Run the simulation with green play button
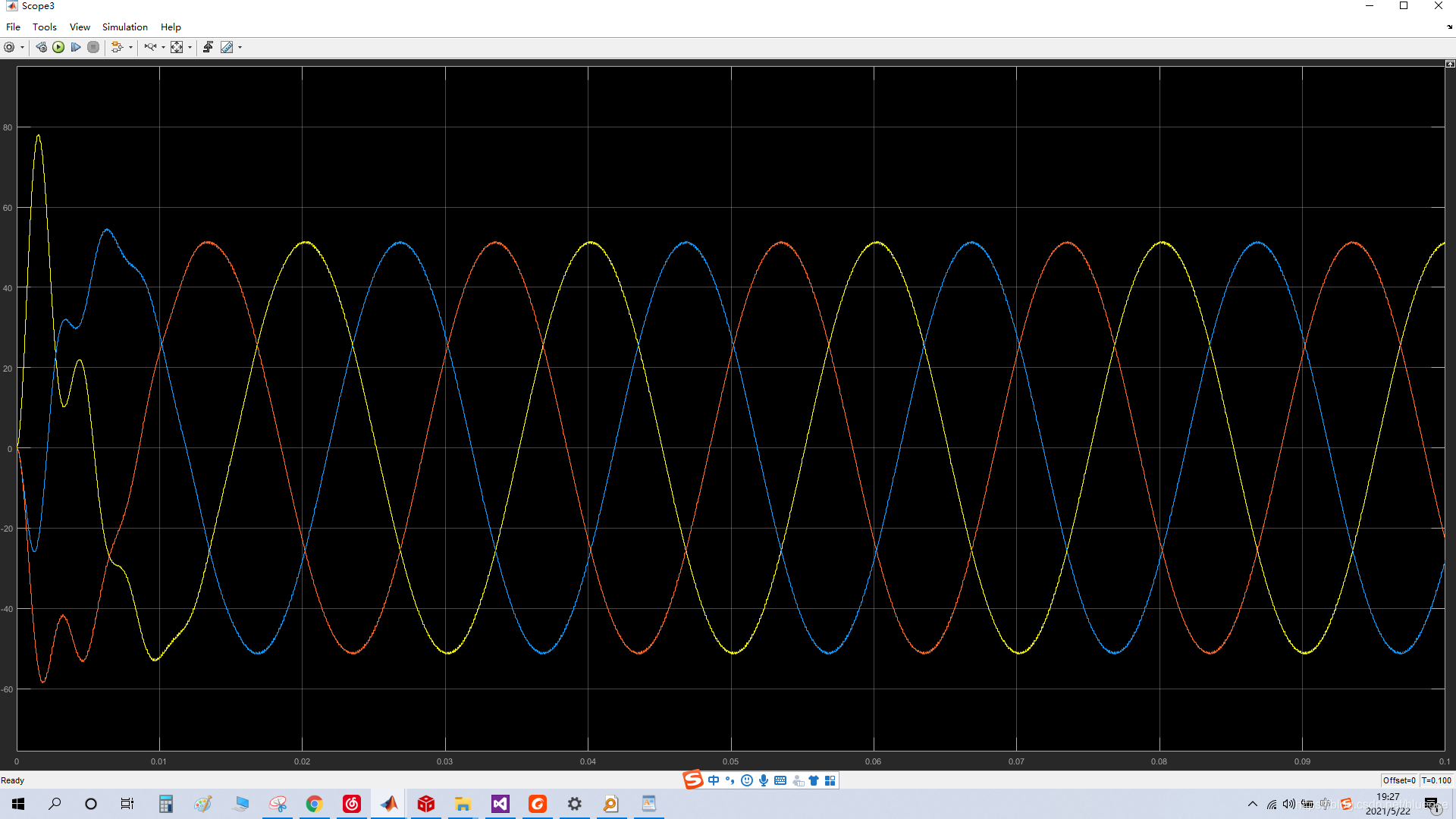 click(58, 47)
